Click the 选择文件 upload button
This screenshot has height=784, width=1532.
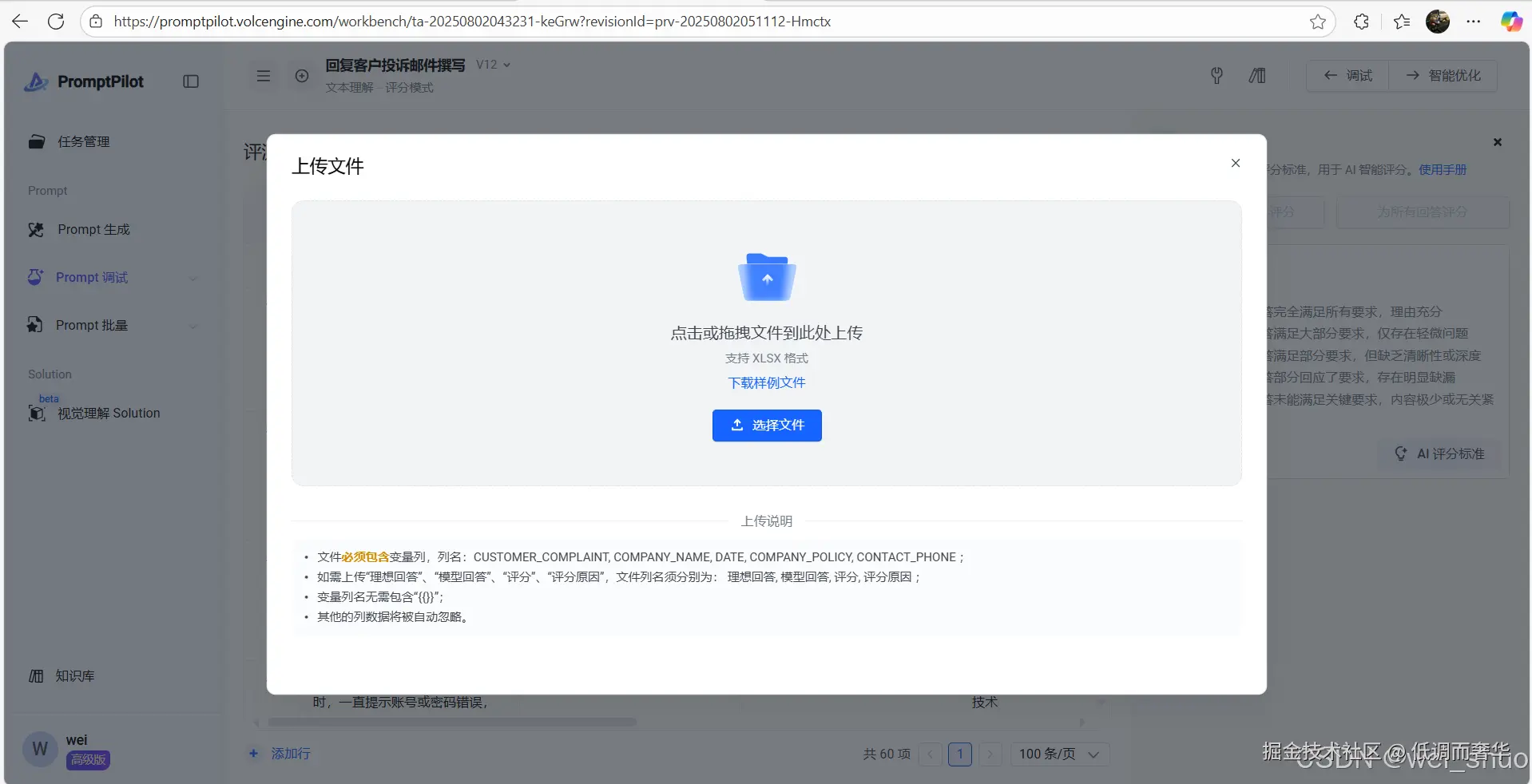(766, 425)
